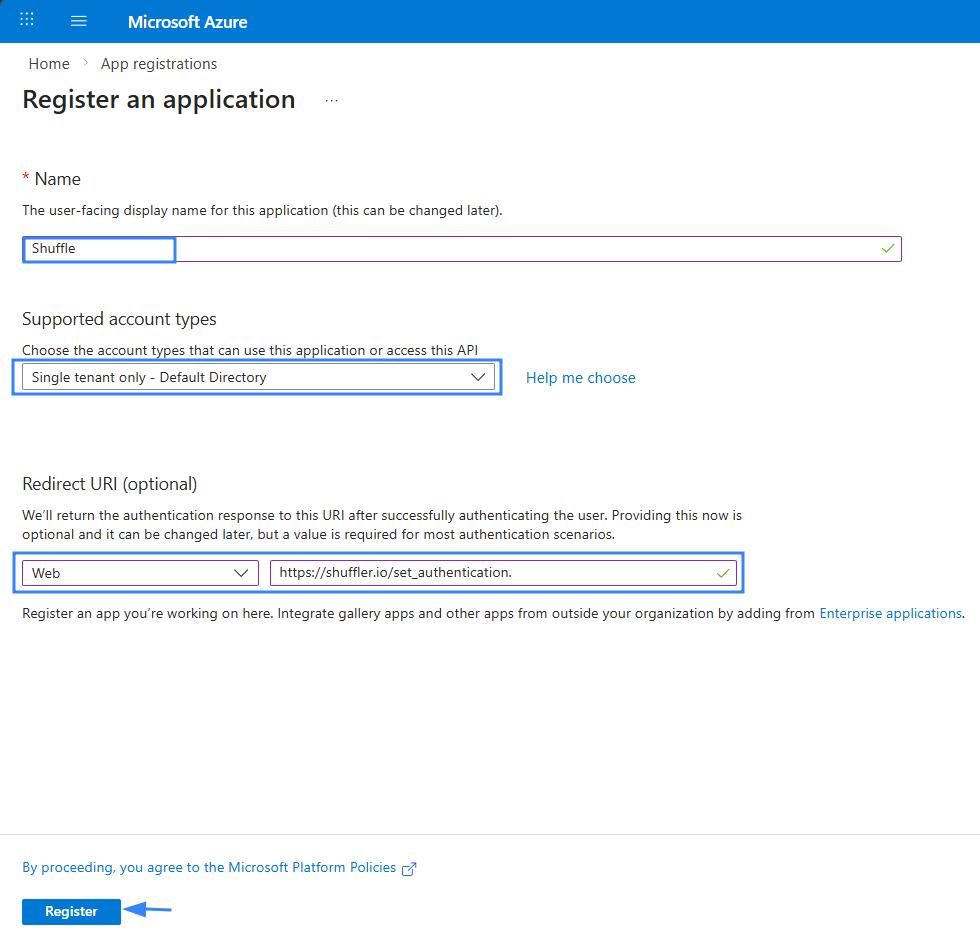Open the ellipsis menu next to page title
Image resolution: width=980 pixels, height=935 pixels.
click(331, 100)
